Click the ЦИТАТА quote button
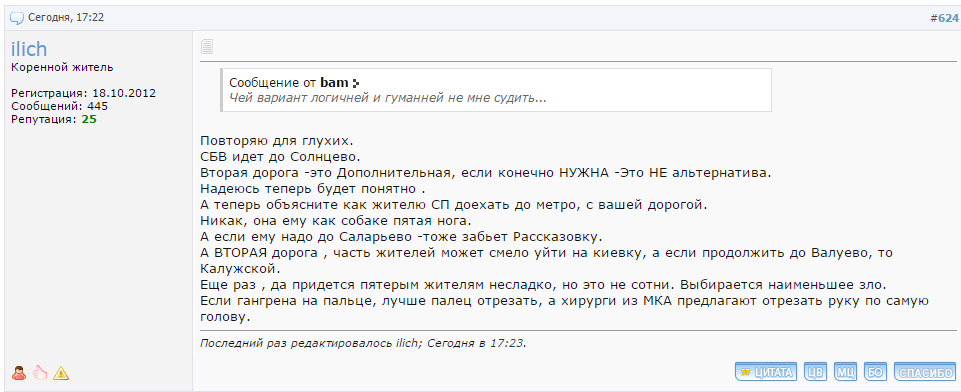The height and width of the screenshot is (392, 961). [765, 371]
